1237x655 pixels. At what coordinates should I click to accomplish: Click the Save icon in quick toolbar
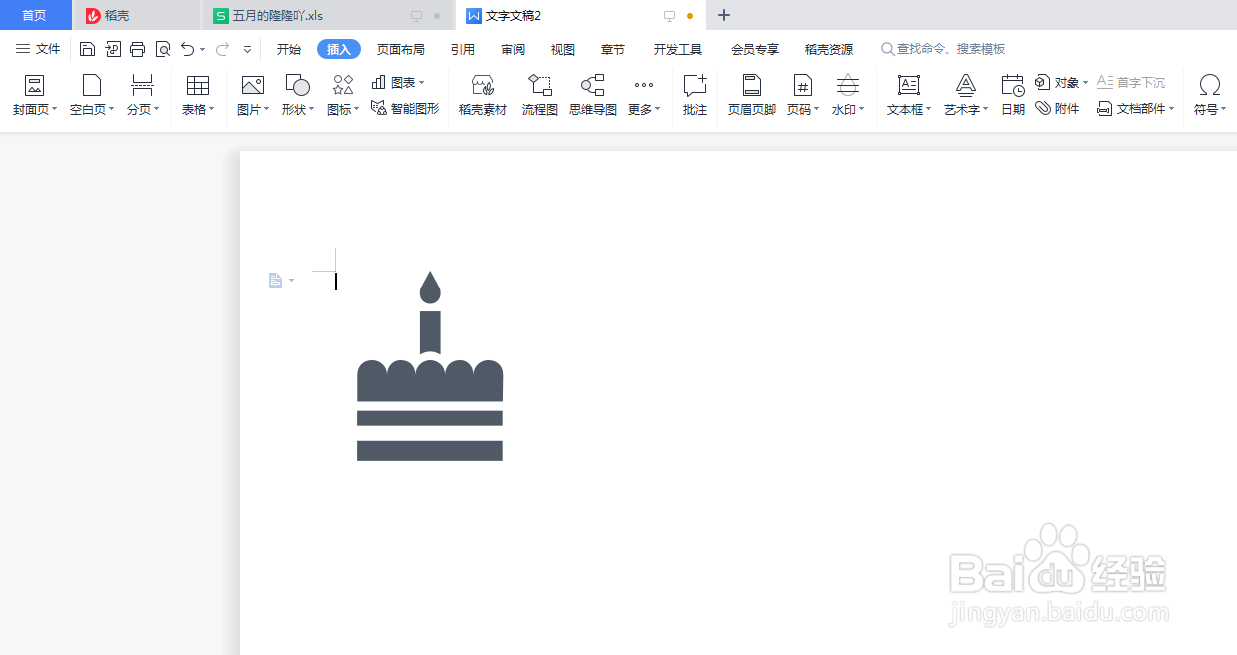pyautogui.click(x=87, y=49)
